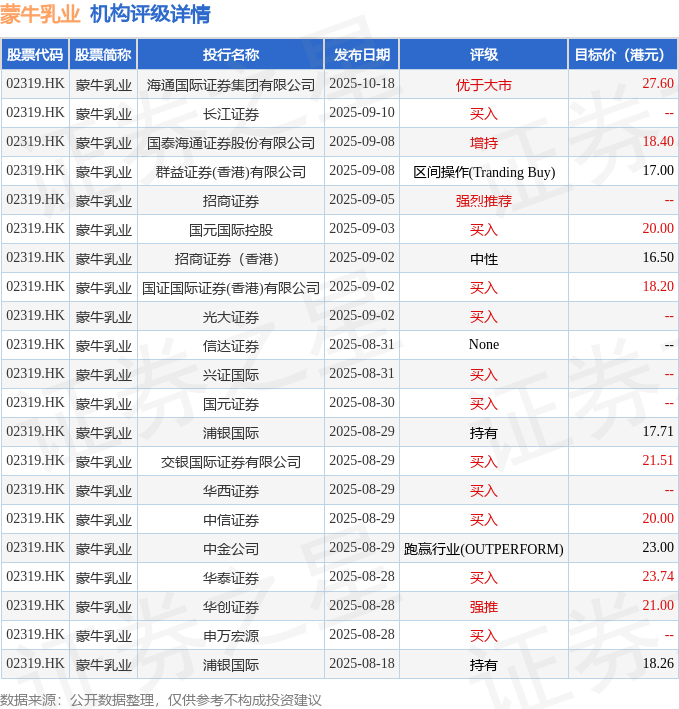The width and height of the screenshot is (679, 709).
Task: Click the 强烈推荐 rating
Action: pos(484,201)
